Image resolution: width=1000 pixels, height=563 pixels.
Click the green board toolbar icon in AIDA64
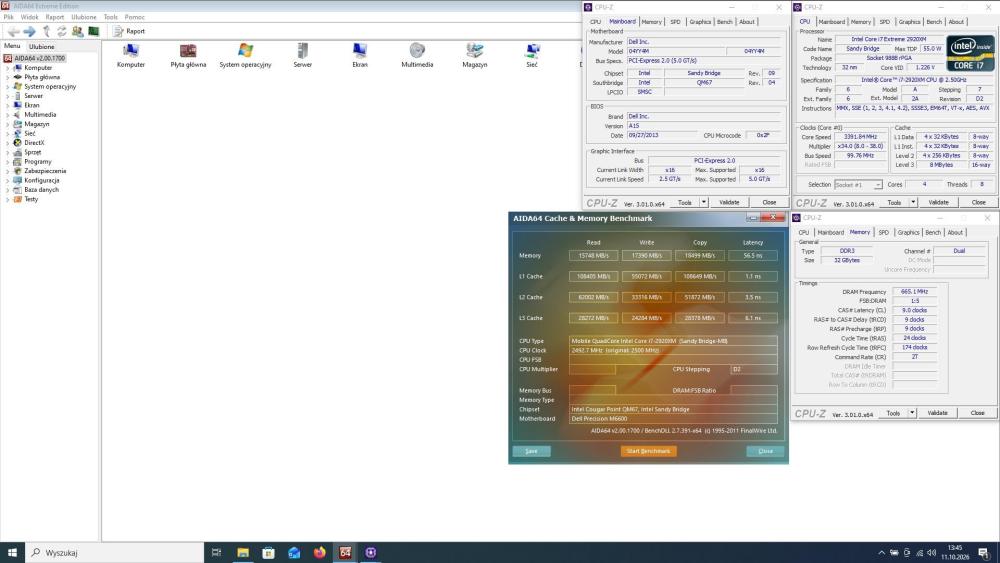pos(94,31)
